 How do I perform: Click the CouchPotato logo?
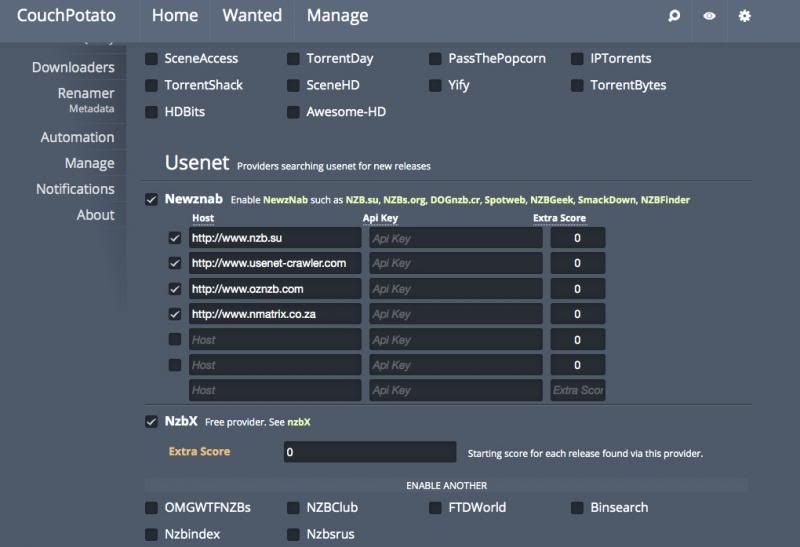pyautogui.click(x=66, y=16)
